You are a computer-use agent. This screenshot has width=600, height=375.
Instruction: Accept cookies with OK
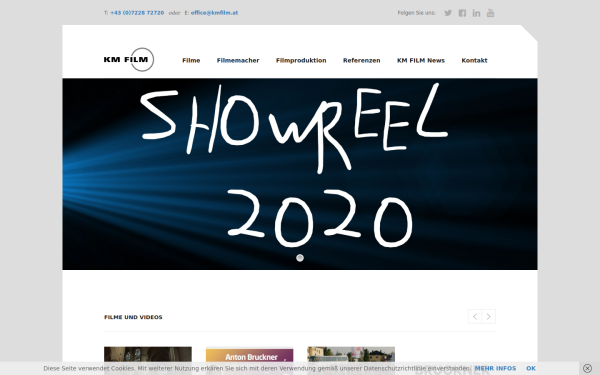click(531, 368)
